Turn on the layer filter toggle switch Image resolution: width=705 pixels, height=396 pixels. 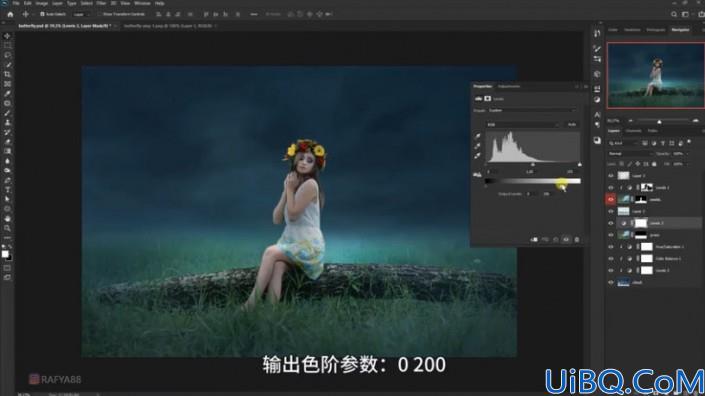(x=689, y=142)
